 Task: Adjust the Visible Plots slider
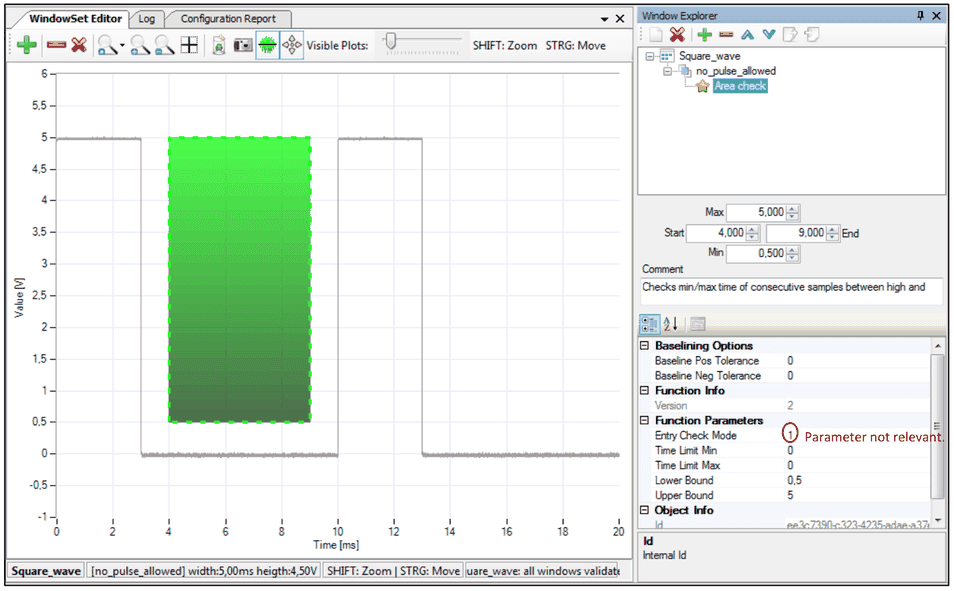click(x=391, y=41)
